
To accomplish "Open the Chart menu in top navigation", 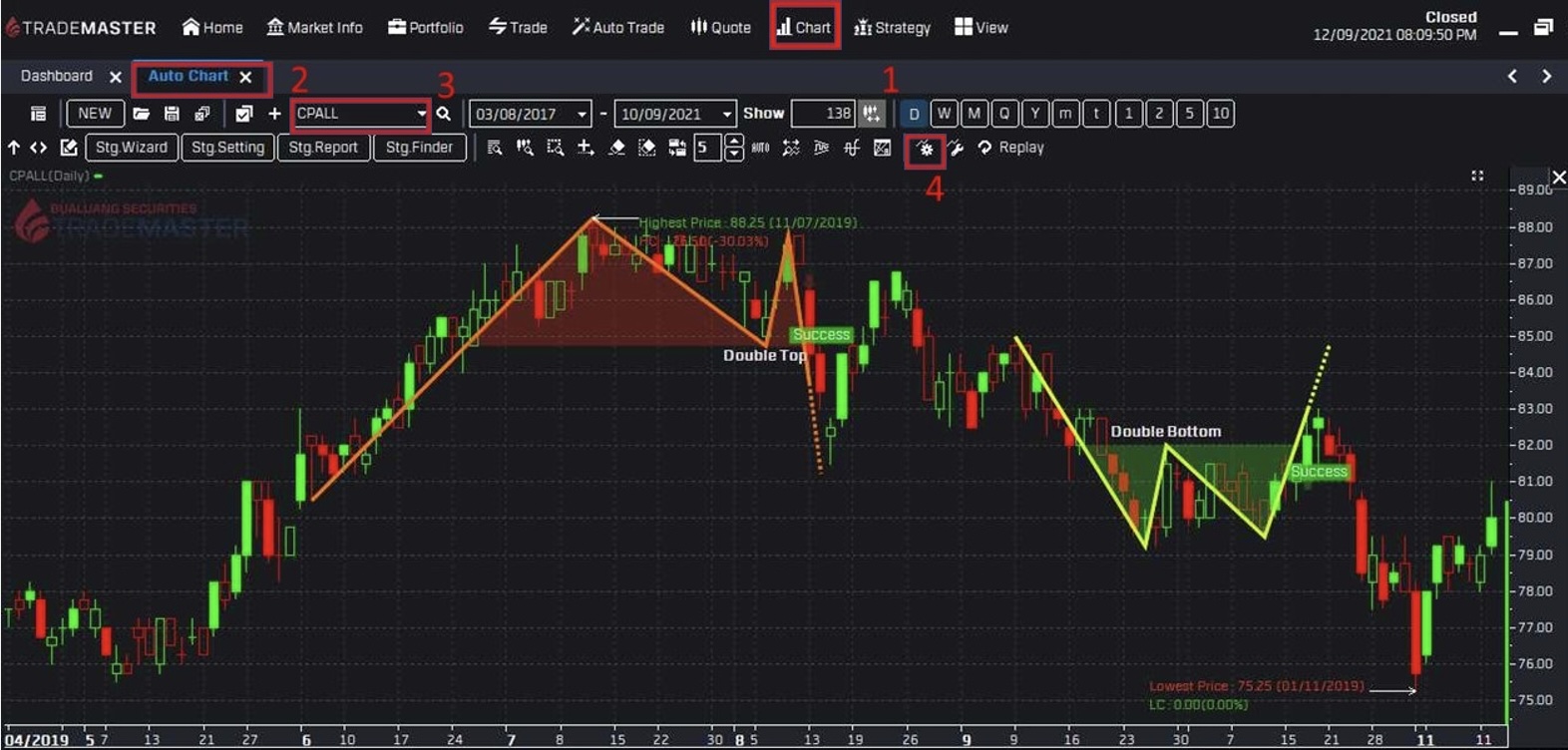I will point(804,27).
